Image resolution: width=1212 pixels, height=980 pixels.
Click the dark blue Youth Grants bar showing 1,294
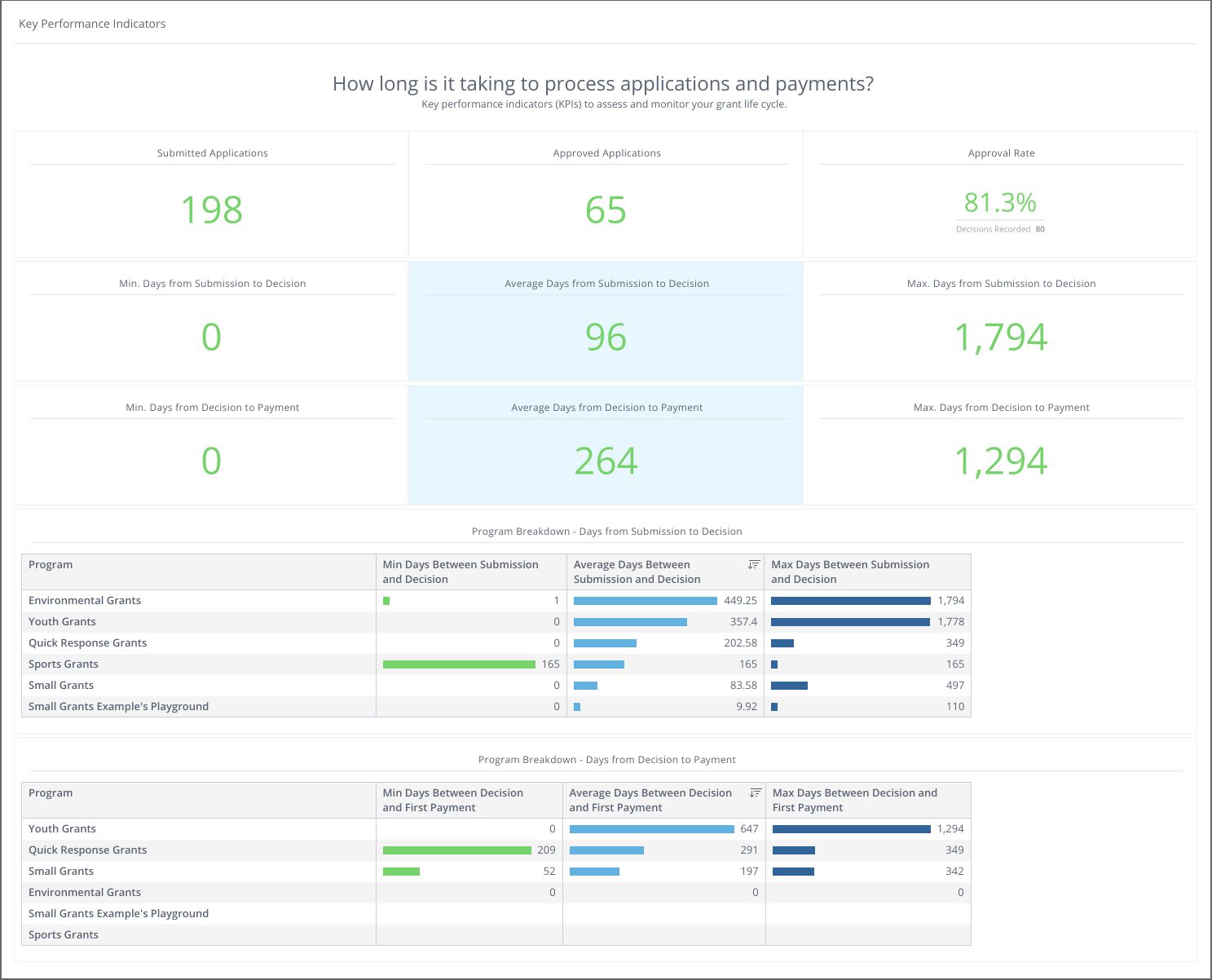[x=851, y=829]
